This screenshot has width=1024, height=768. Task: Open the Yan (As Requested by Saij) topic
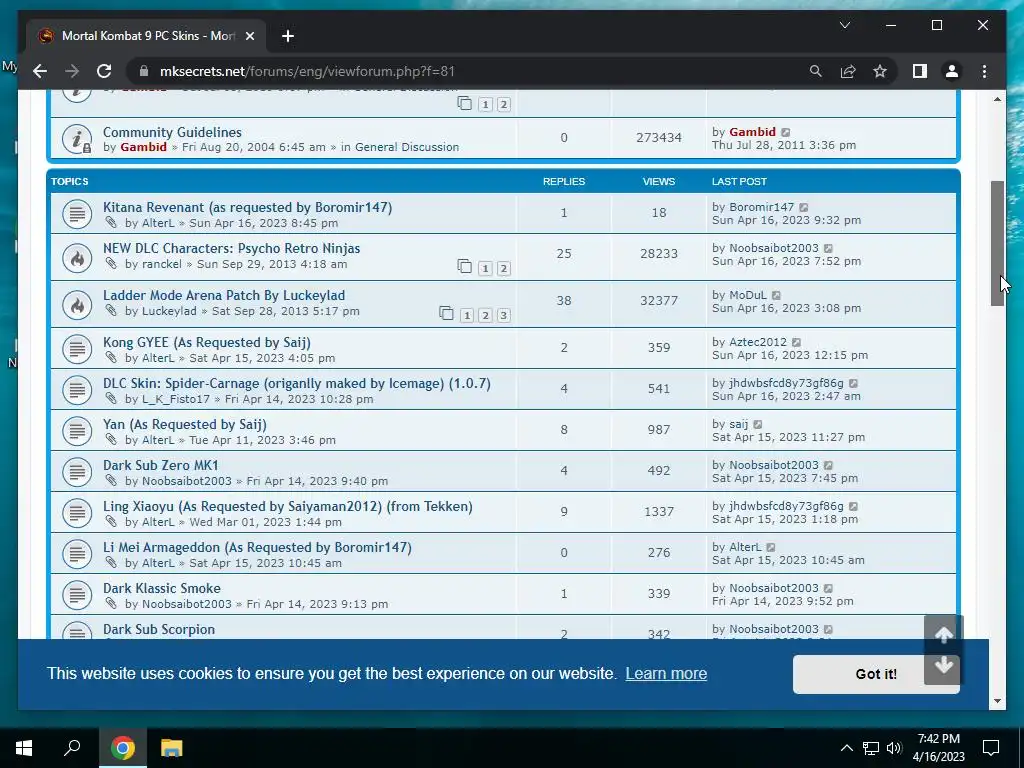(x=185, y=424)
